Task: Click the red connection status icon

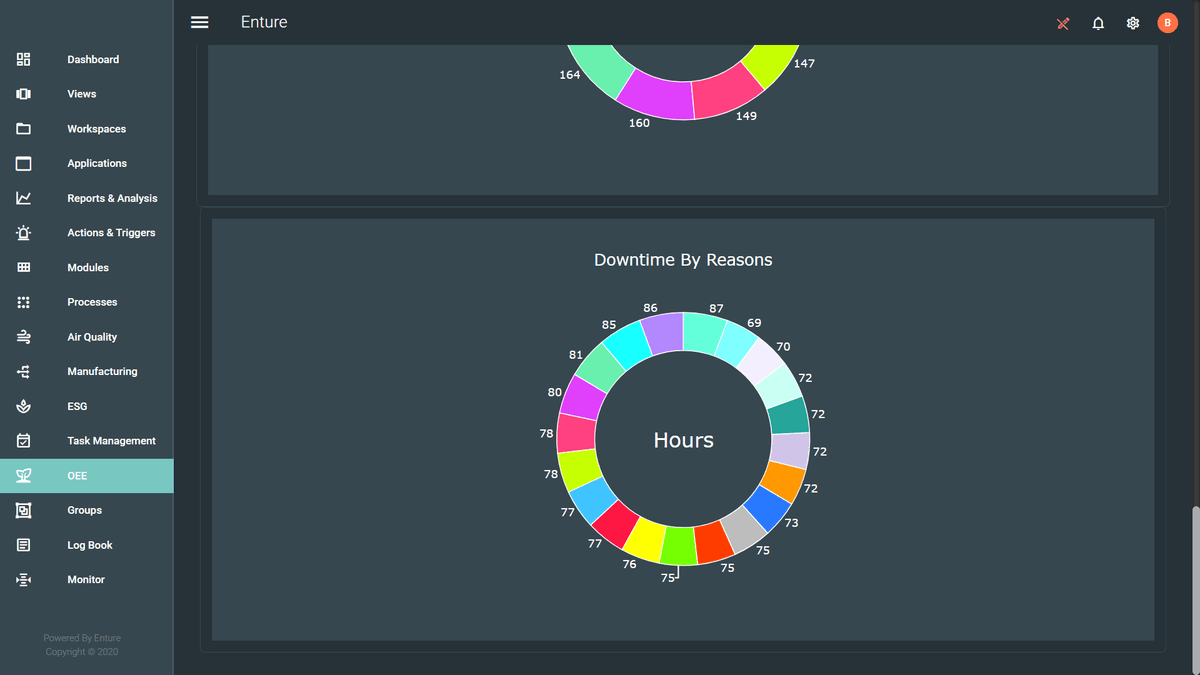Action: (x=1062, y=23)
